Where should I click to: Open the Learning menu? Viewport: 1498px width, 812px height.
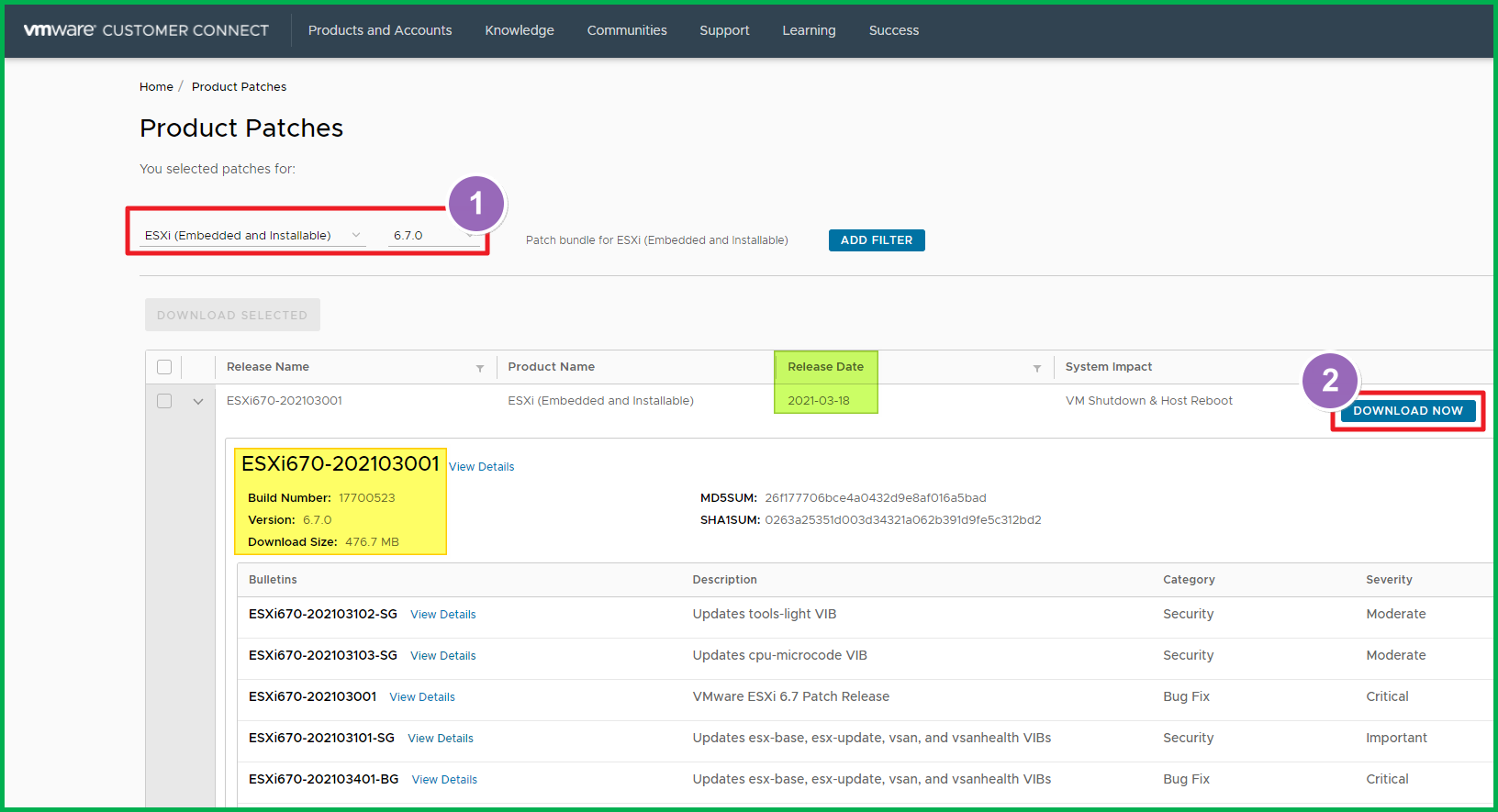(x=809, y=30)
